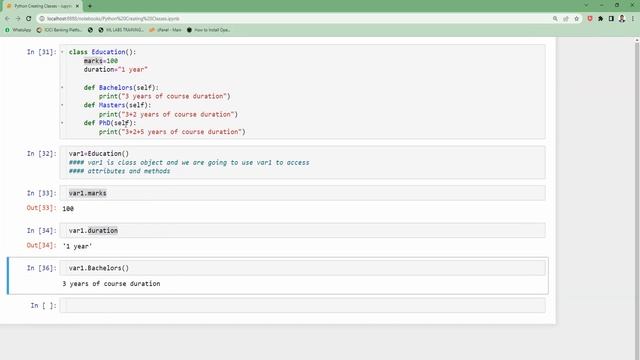The height and width of the screenshot is (360, 640).
Task: Collapse the def Masters fold arrow
Action: coord(62,105)
